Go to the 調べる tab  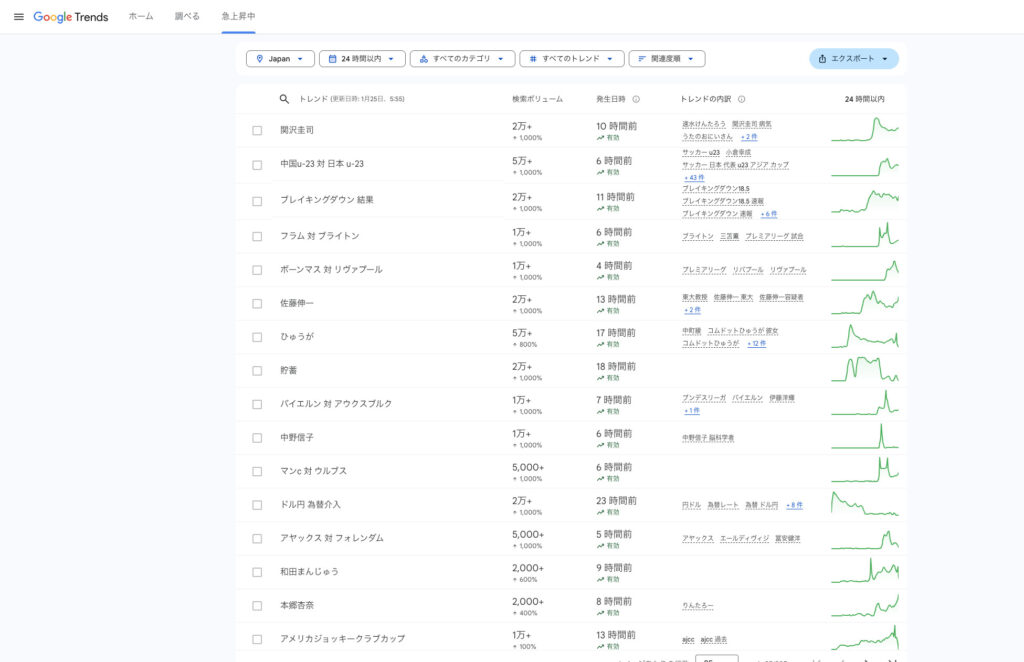pyautogui.click(x=187, y=17)
